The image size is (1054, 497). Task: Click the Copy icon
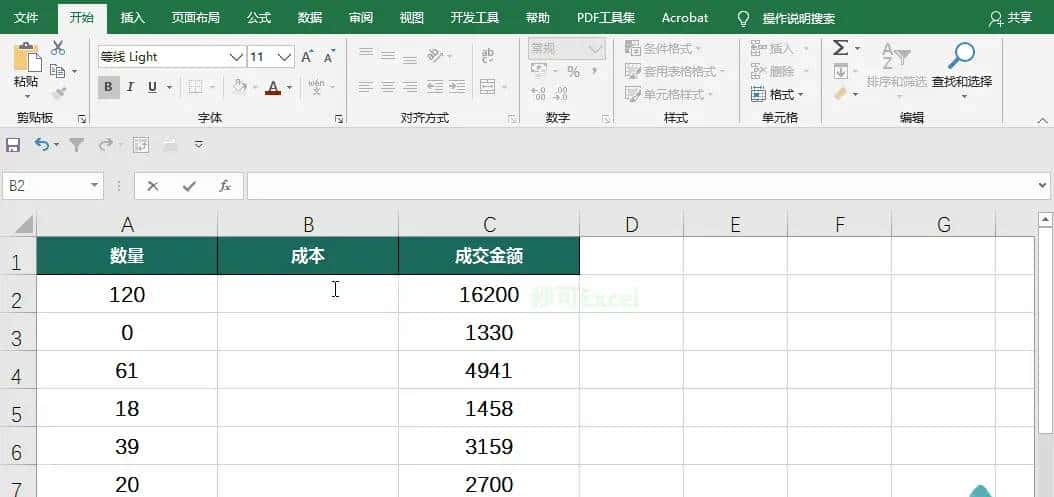58,71
